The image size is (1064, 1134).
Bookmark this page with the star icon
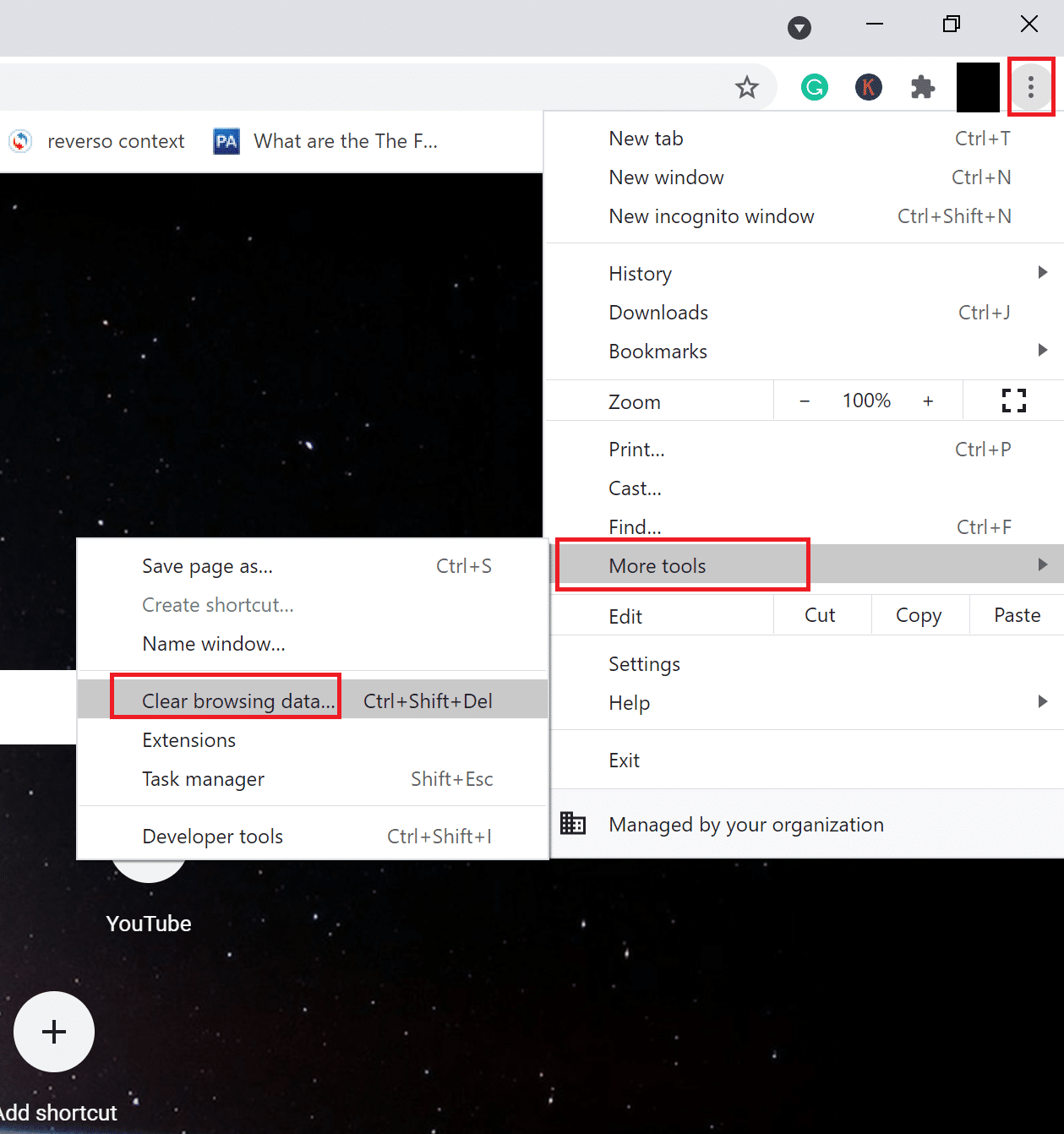click(747, 87)
